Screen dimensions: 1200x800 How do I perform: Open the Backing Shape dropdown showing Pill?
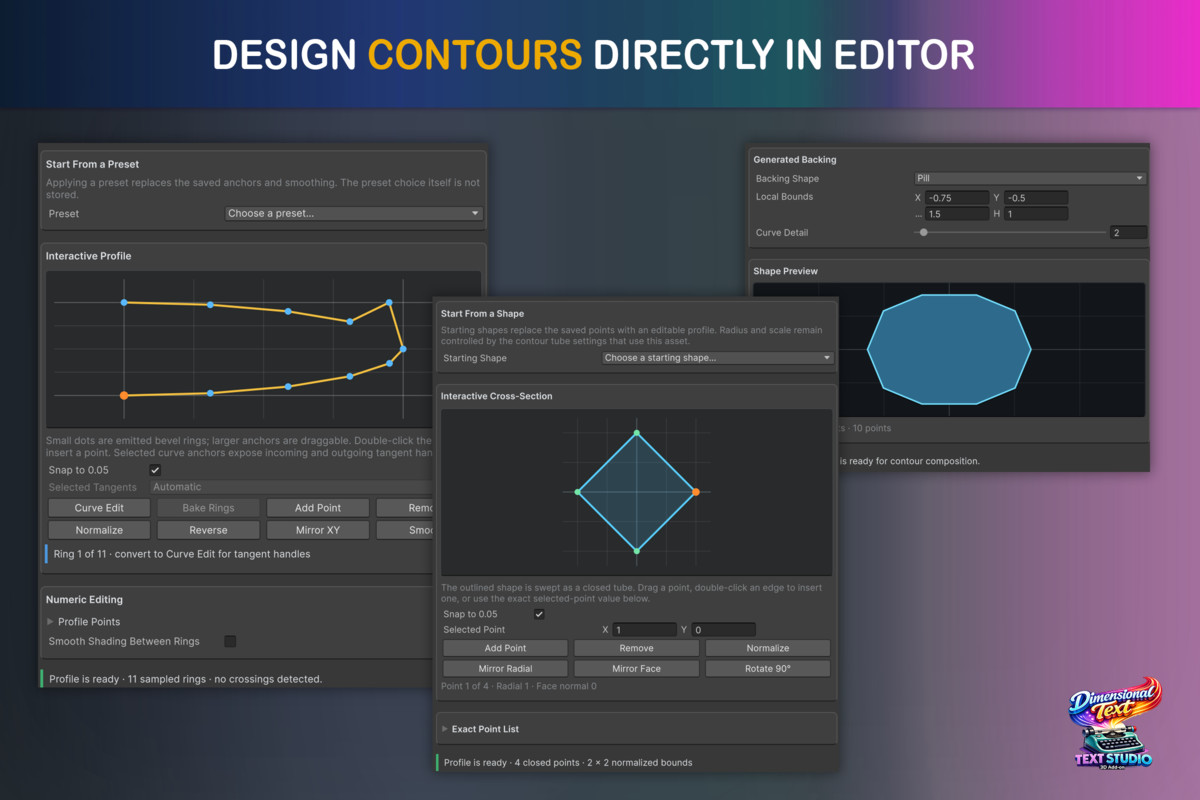pyautogui.click(x=1030, y=178)
